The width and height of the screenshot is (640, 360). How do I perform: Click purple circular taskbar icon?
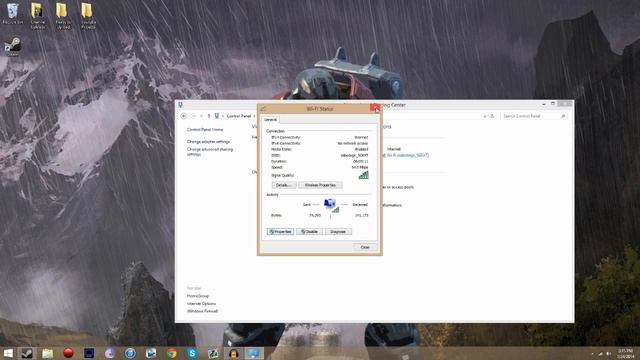click(x=109, y=353)
